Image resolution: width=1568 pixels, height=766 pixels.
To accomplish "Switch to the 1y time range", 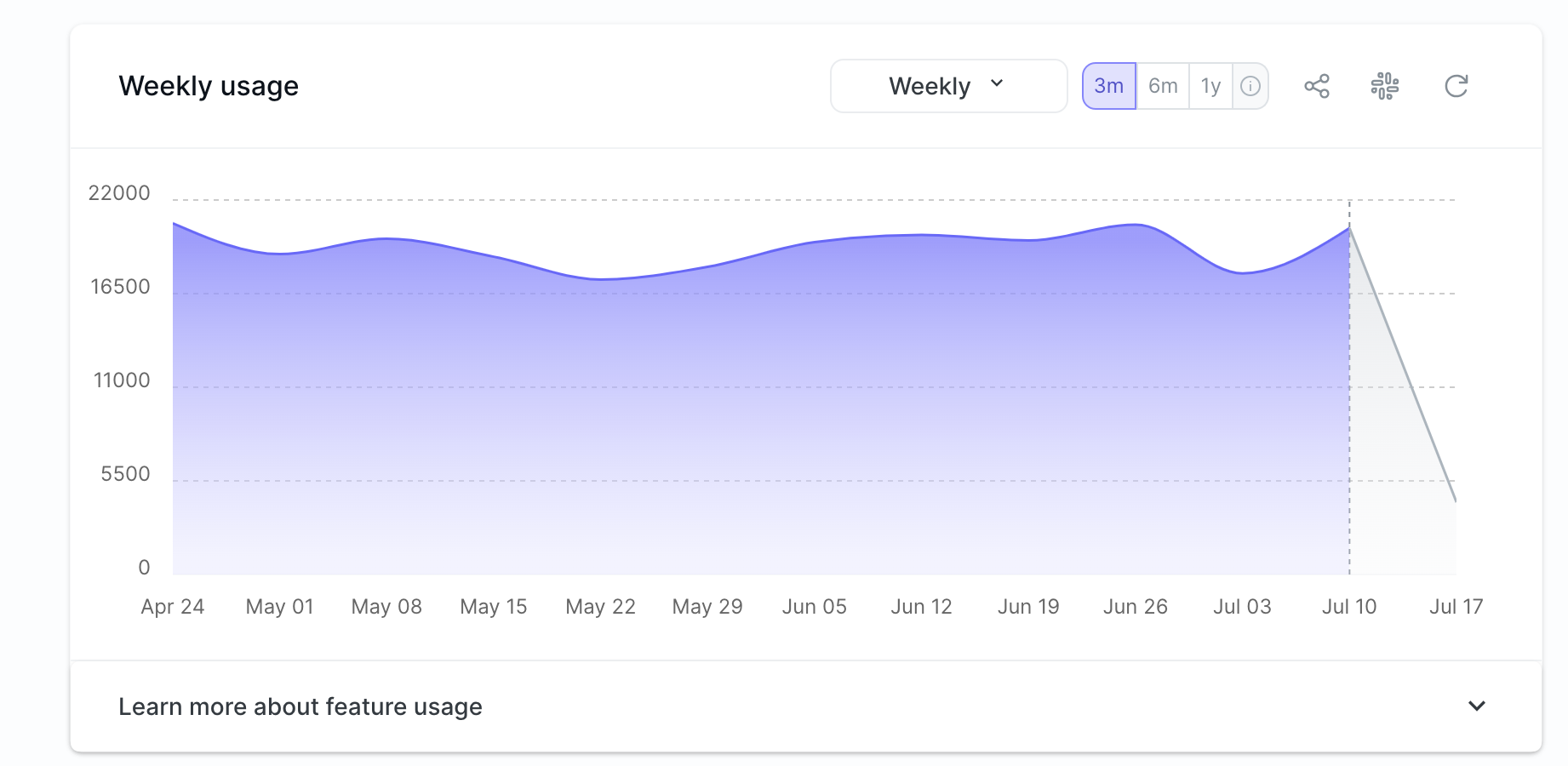I will click(x=1210, y=86).
